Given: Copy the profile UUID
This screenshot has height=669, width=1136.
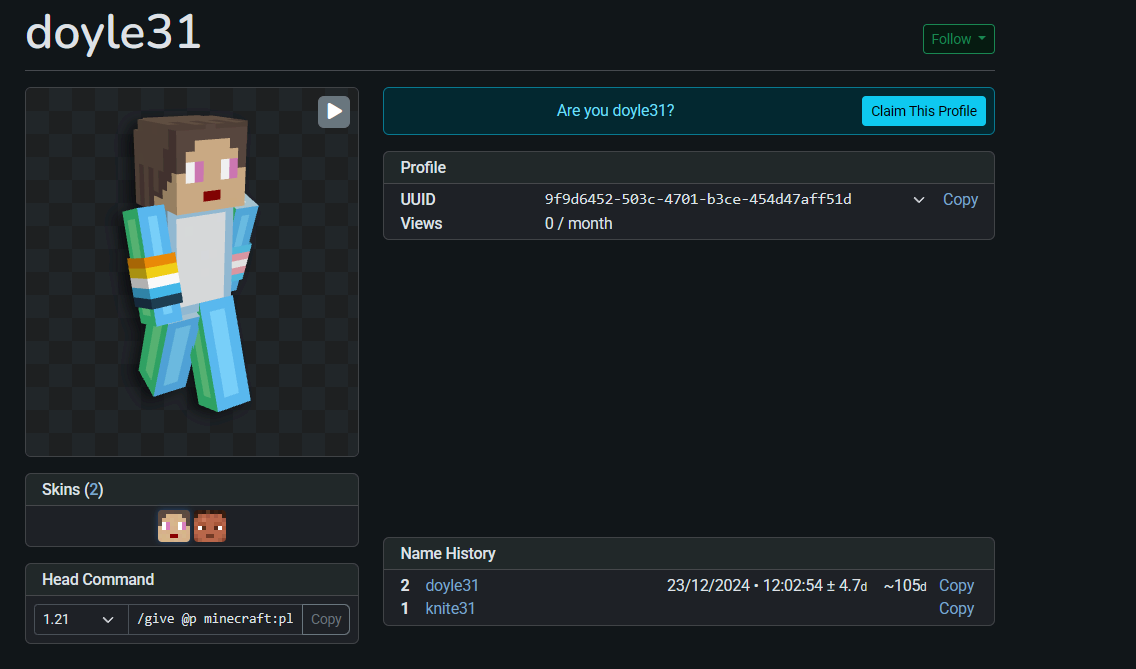Looking at the screenshot, I should 960,199.
